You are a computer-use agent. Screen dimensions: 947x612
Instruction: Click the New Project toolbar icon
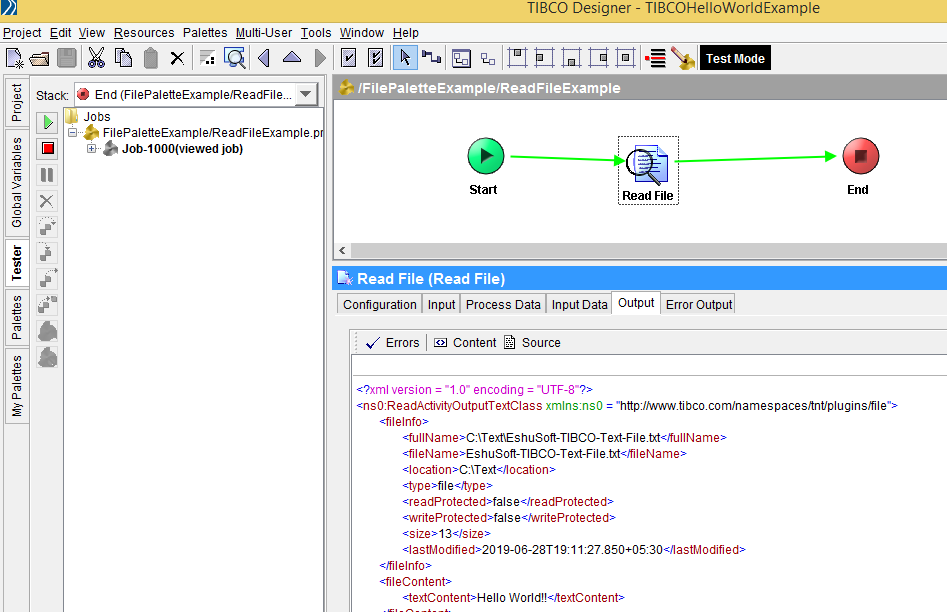14,59
